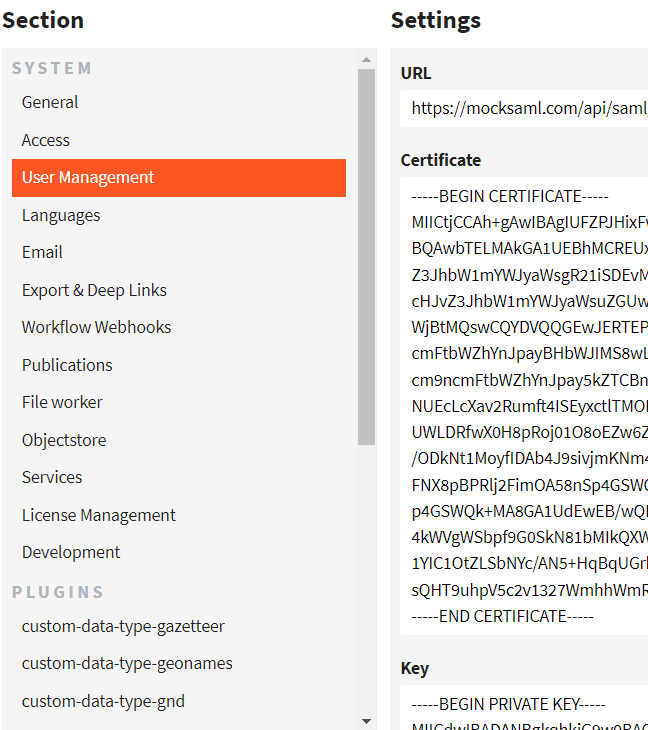Viewport: 648px width, 730px height.
Task: Select Objectstore in the sidebar
Action: click(64, 440)
